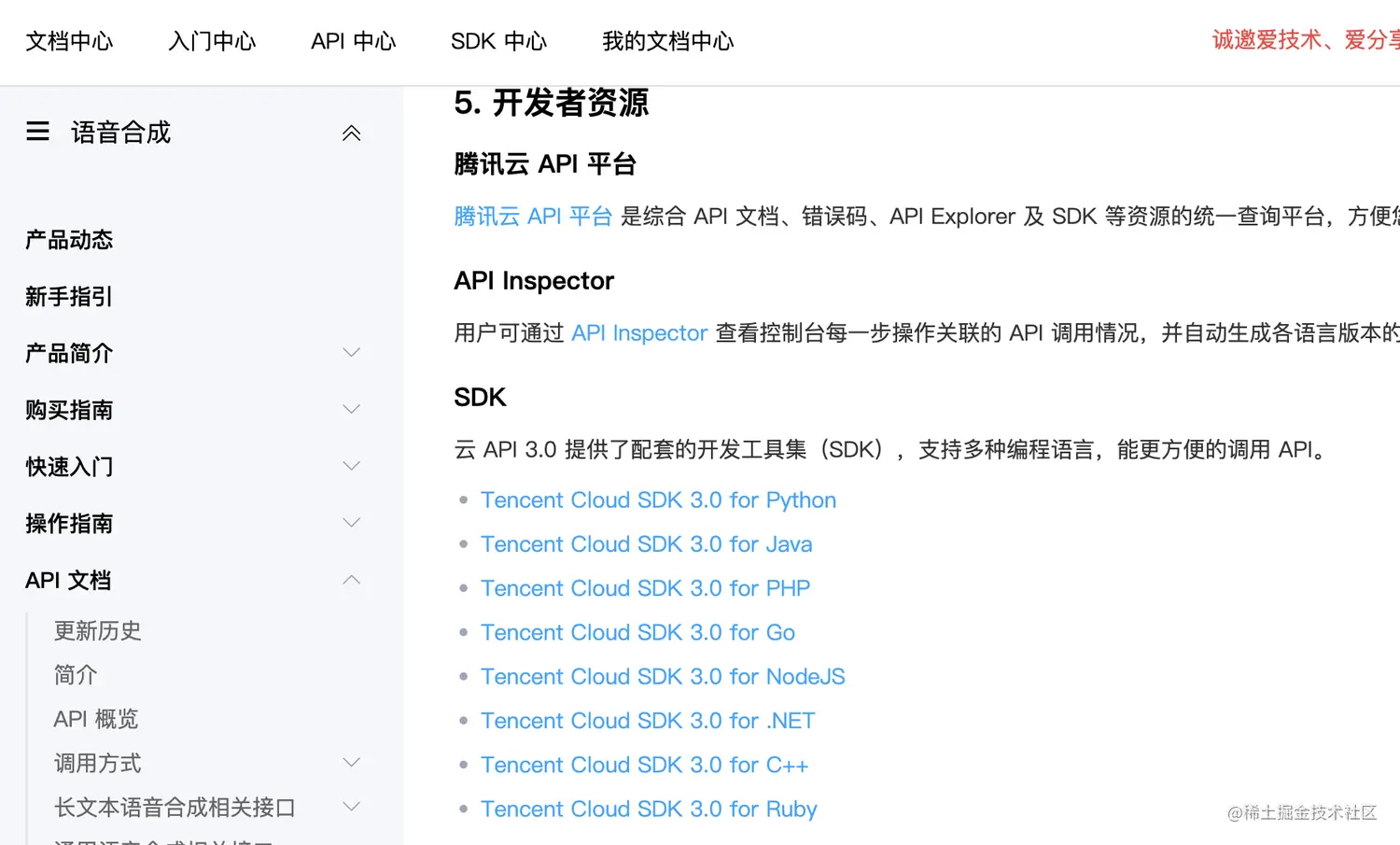Open Tencent Cloud SDK 3.0 for .NET
This screenshot has height=845, width=1400.
(648, 721)
